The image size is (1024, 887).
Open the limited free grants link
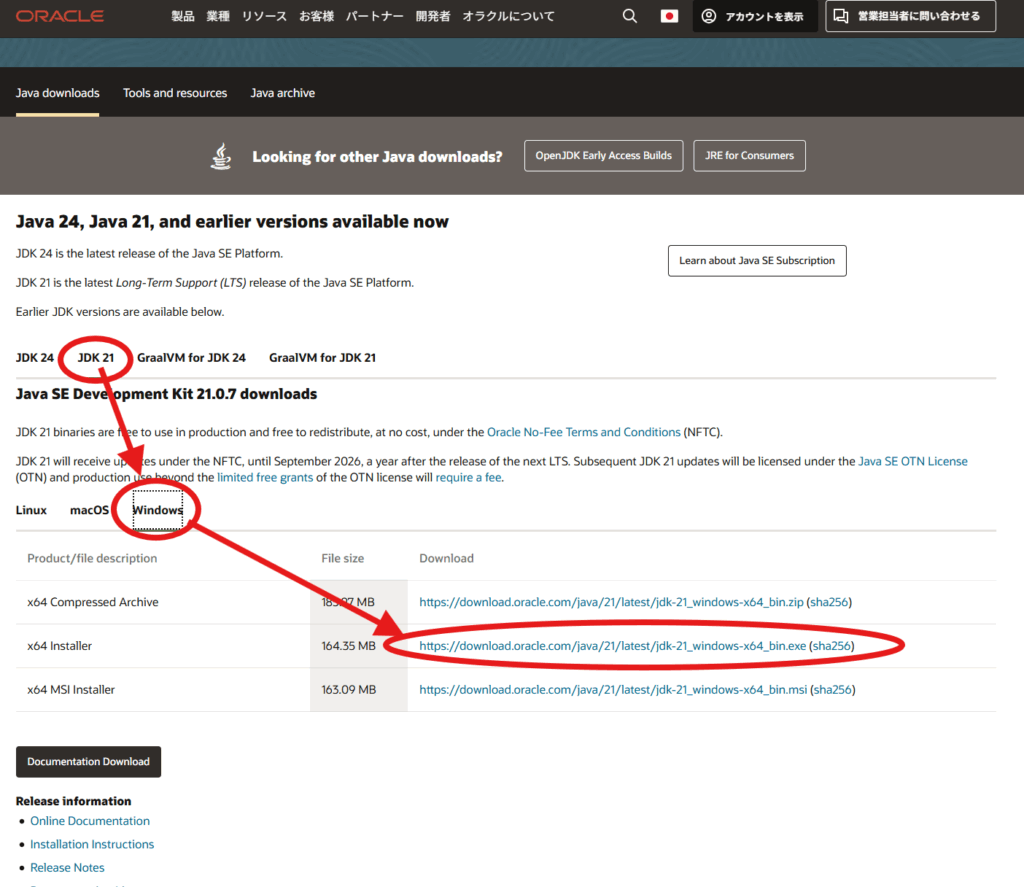pyautogui.click(x=265, y=477)
